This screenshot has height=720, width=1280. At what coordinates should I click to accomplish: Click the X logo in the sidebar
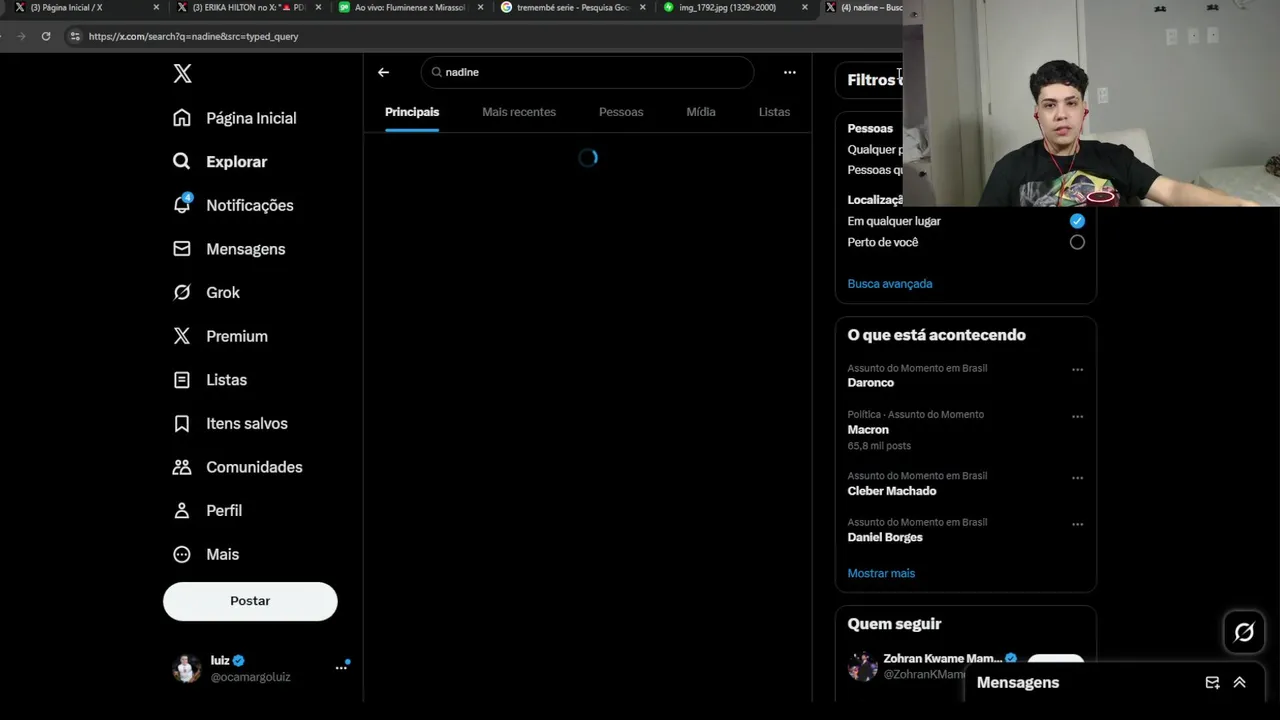coord(182,73)
